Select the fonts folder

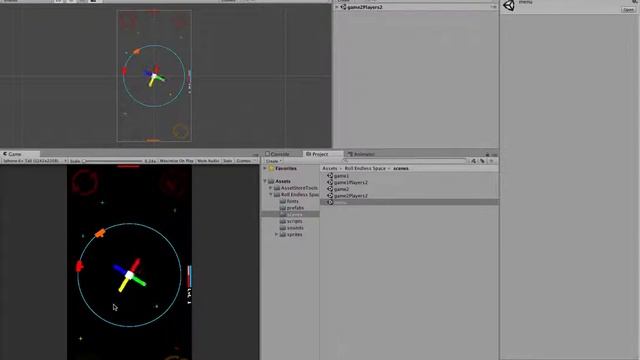click(x=289, y=201)
